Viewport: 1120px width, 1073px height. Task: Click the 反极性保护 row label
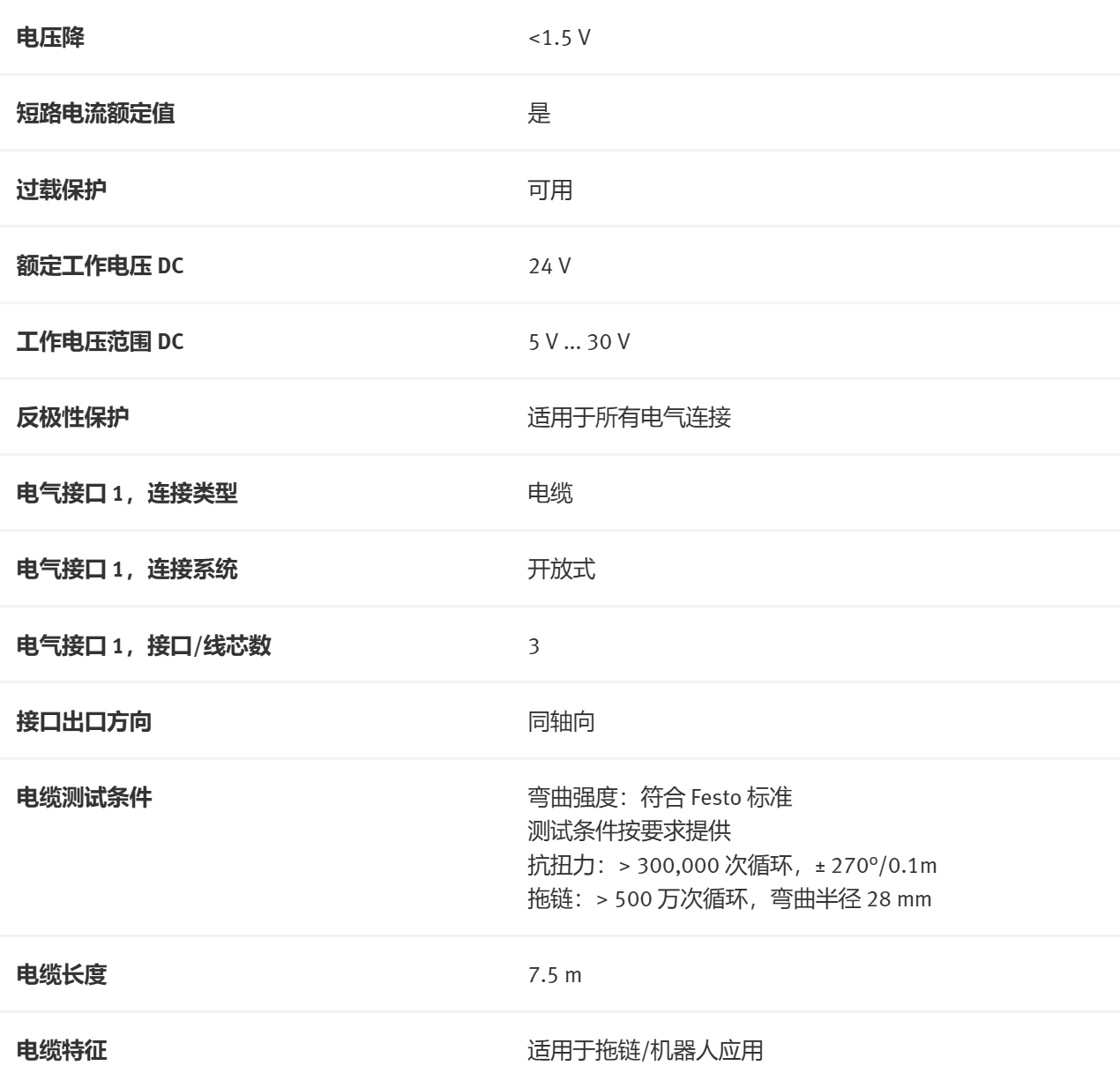[x=72, y=417]
